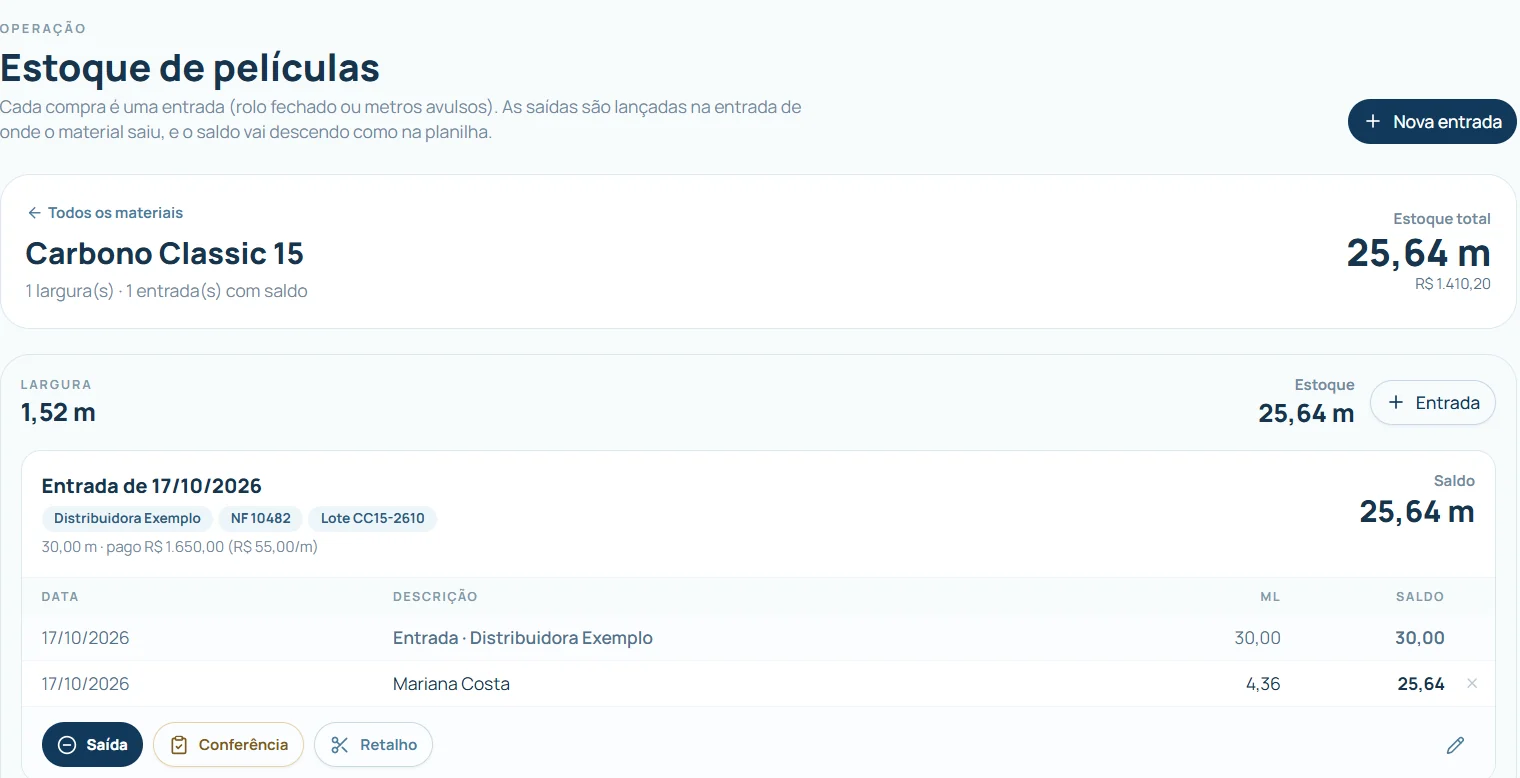Click the Estoque total value 25,64 m
1520x778 pixels.
(x=1418, y=253)
